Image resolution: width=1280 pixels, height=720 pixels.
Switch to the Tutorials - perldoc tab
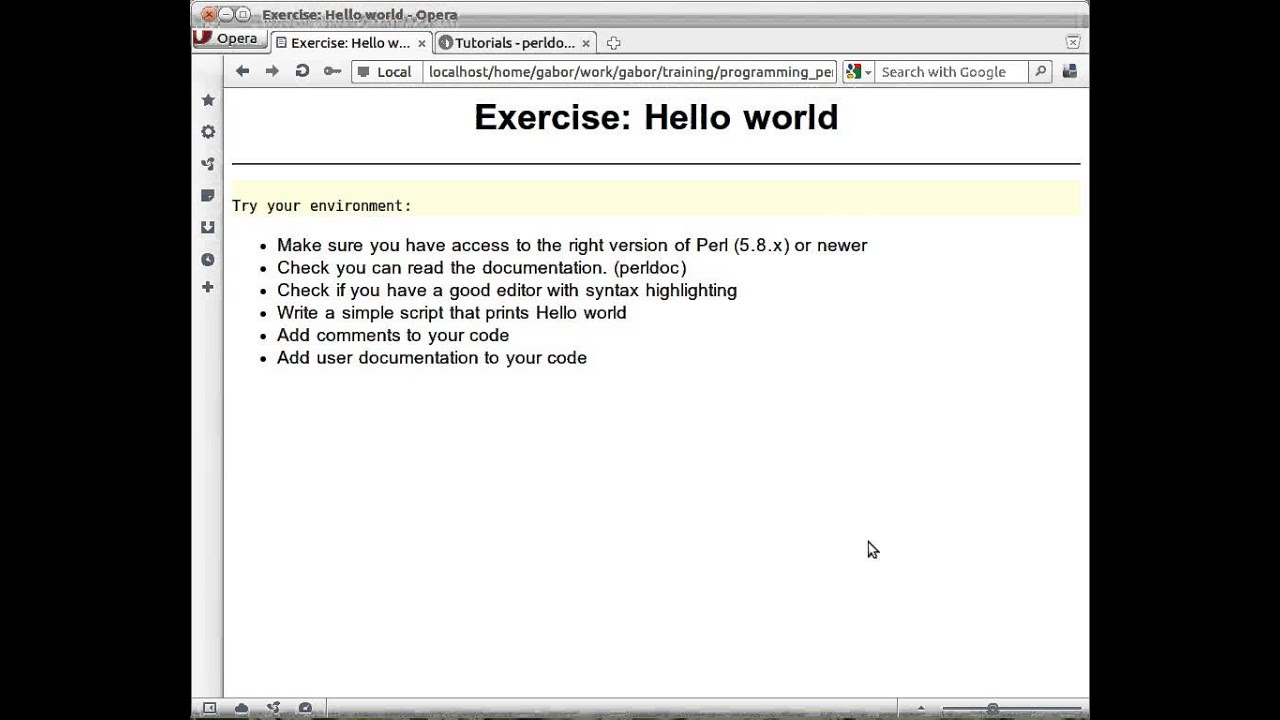click(x=515, y=43)
